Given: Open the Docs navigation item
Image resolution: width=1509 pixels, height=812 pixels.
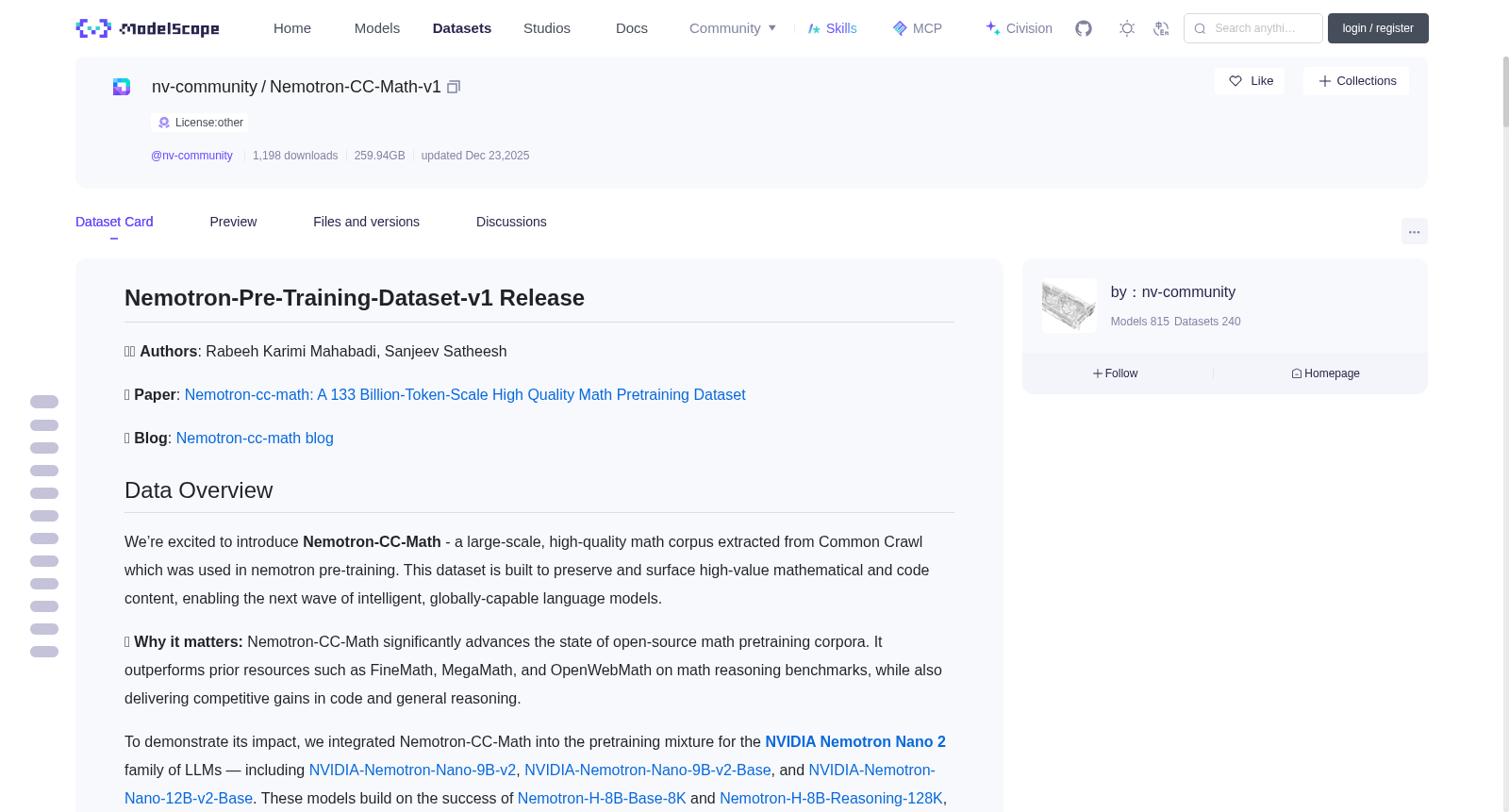Looking at the screenshot, I should [x=632, y=28].
